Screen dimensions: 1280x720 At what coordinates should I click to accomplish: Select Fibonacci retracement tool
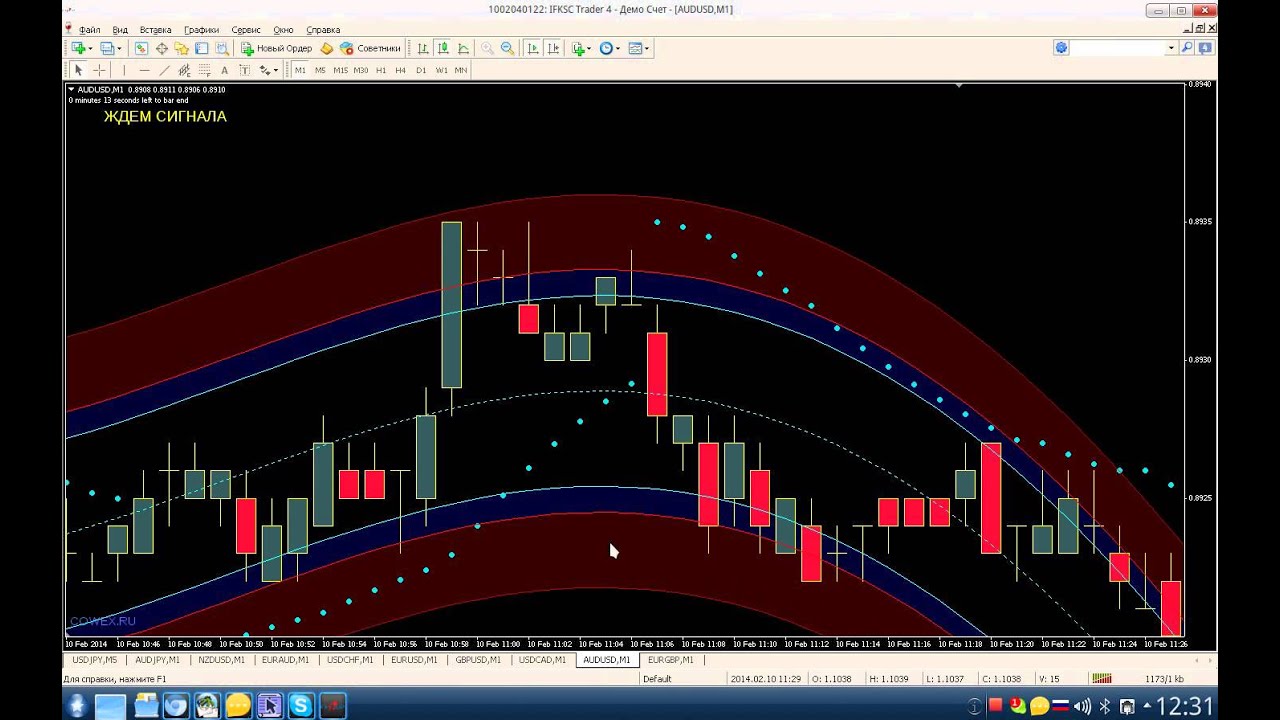pos(204,70)
